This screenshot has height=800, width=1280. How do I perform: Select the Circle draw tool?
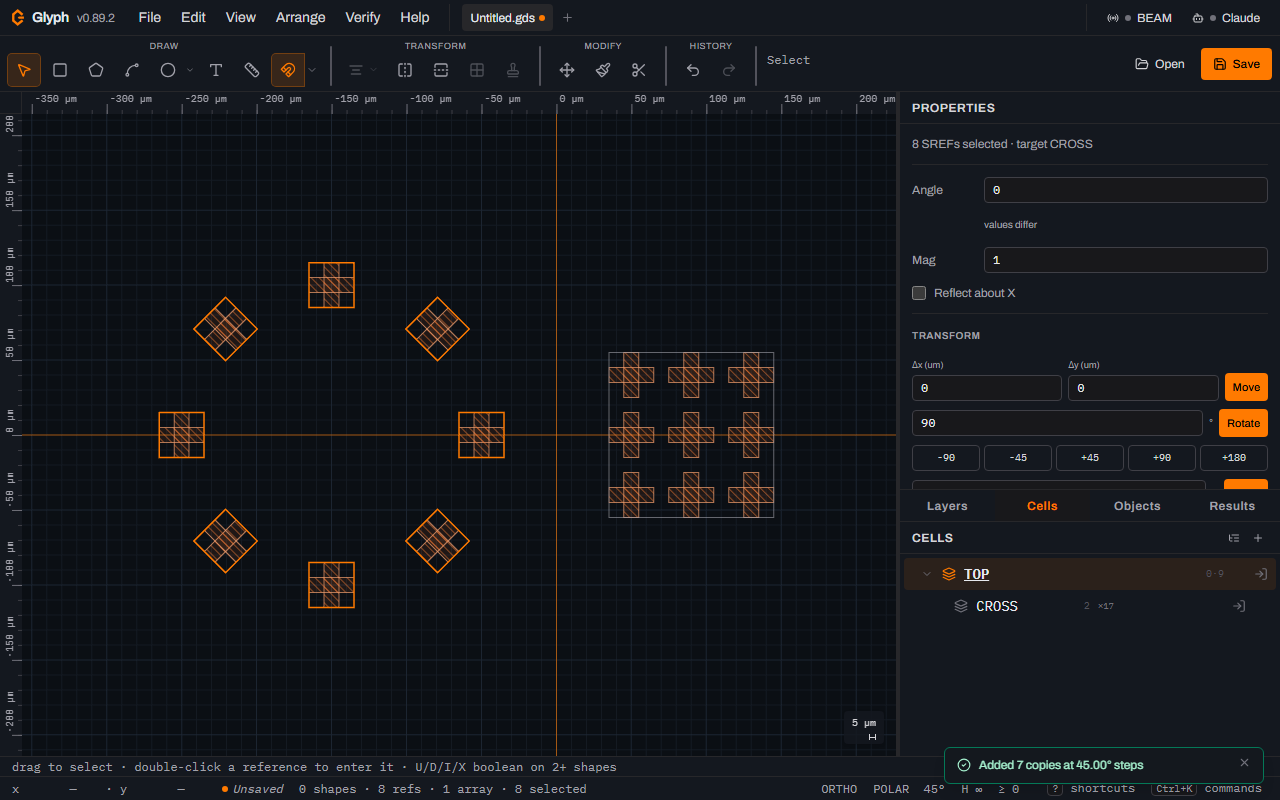pyautogui.click(x=168, y=70)
